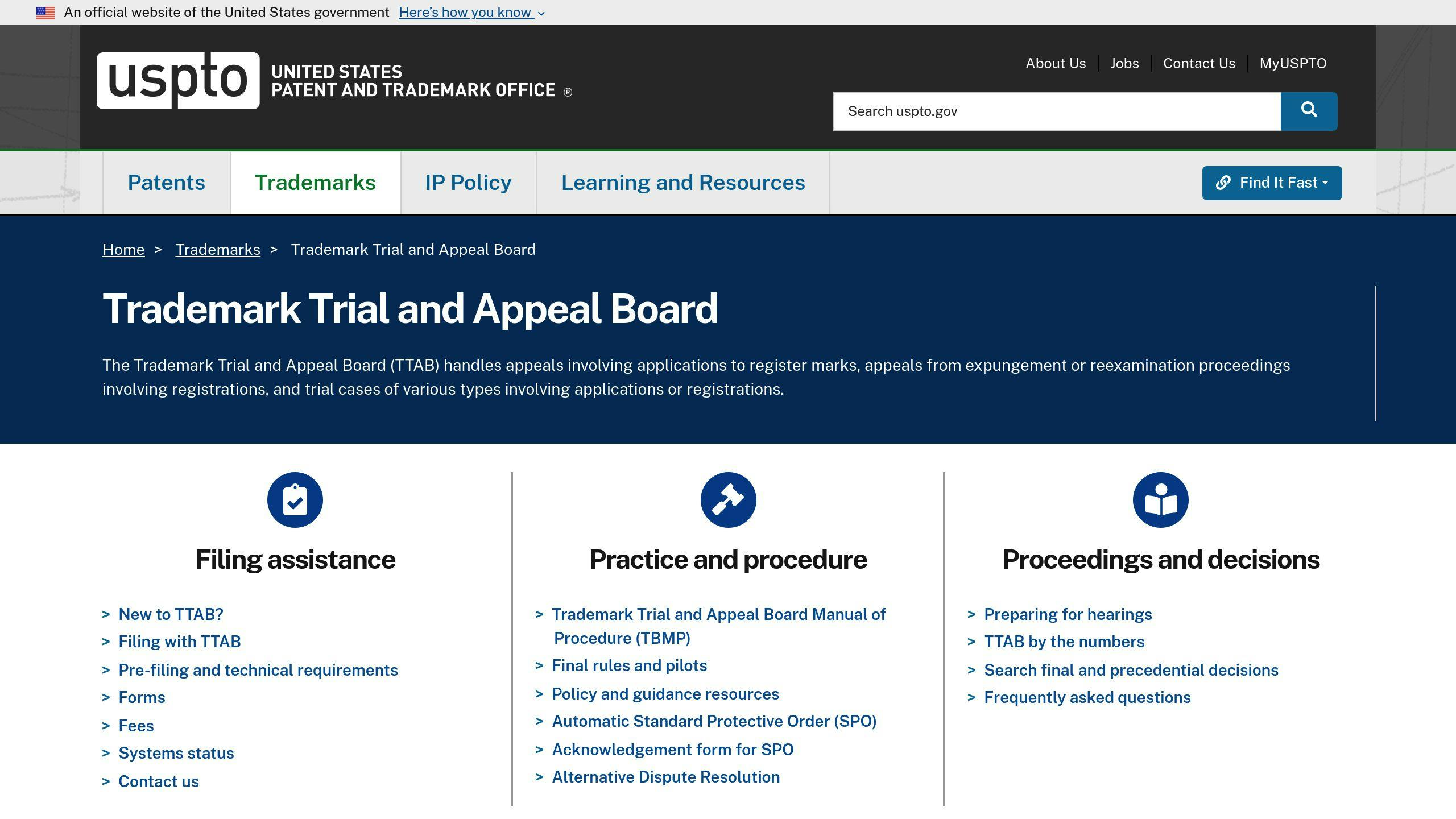Image resolution: width=1456 pixels, height=819 pixels.
Task: Open the Find It Fast dropdown
Action: [1272, 183]
